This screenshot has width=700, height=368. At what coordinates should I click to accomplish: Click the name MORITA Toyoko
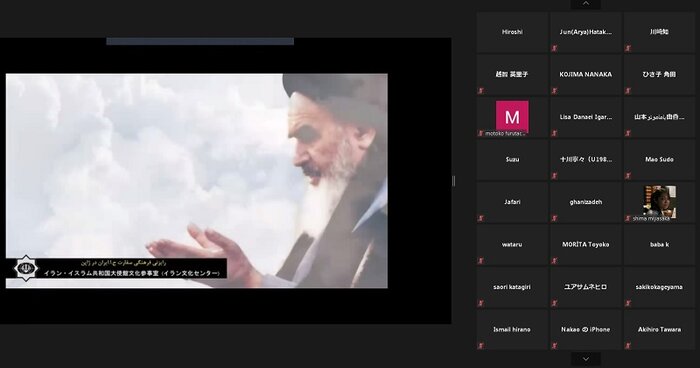click(586, 245)
